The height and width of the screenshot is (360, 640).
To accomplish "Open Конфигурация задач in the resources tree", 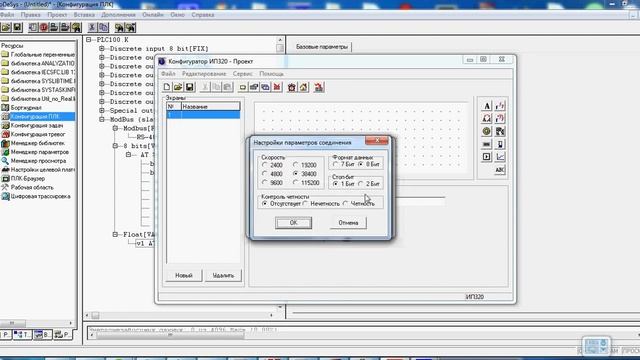I will click(x=37, y=125).
